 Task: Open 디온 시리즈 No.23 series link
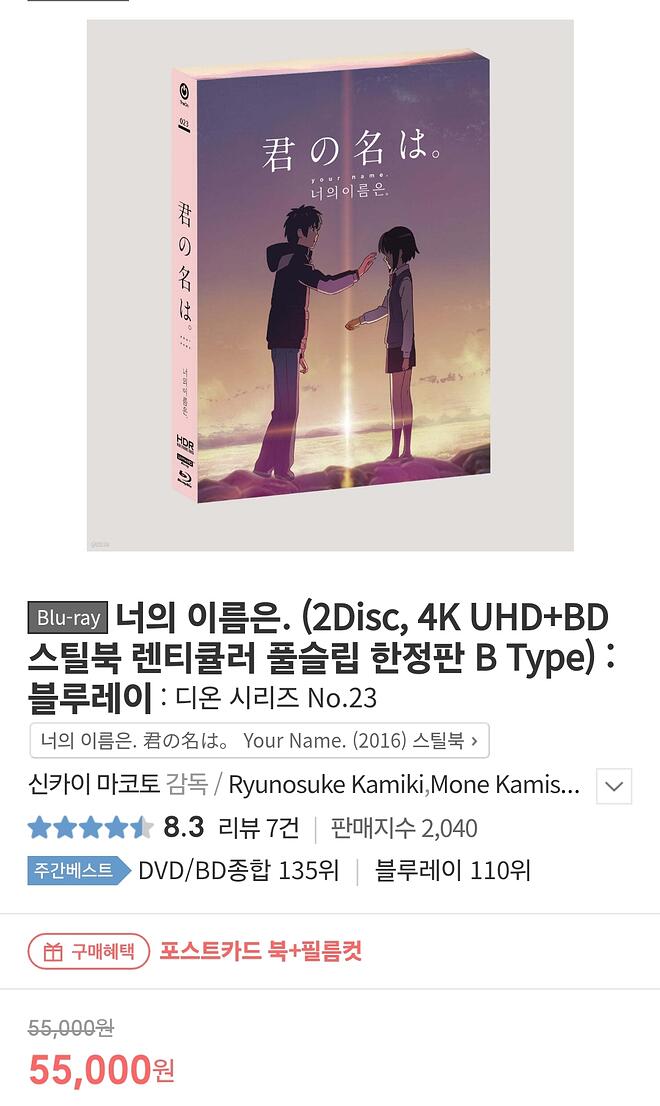click(x=276, y=698)
